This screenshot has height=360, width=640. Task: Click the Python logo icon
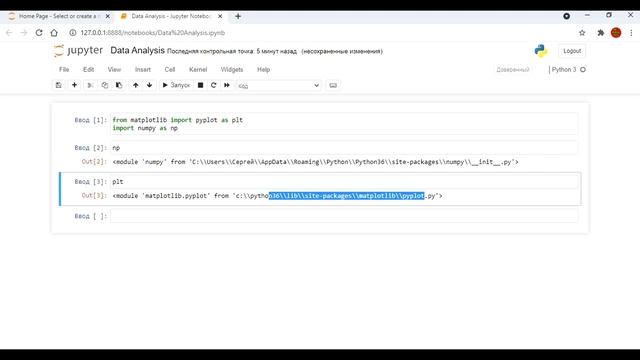point(541,51)
